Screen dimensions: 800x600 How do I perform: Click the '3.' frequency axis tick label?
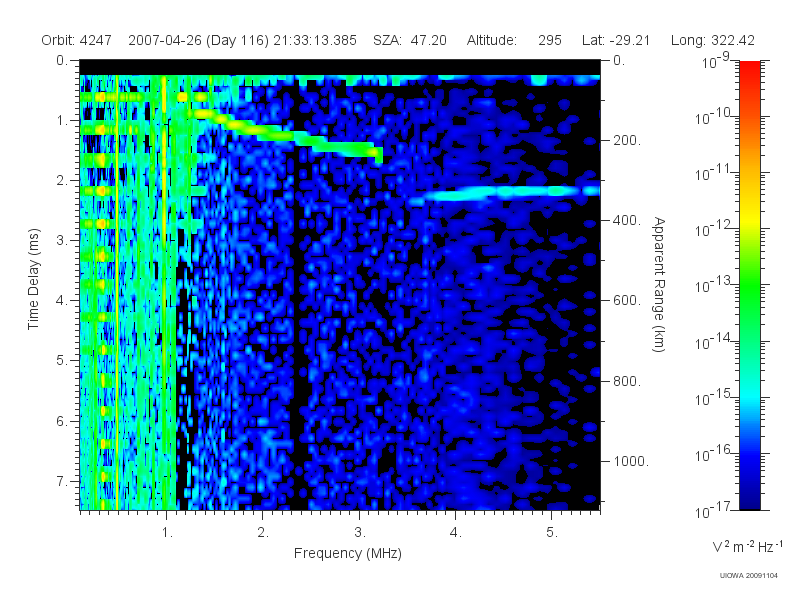(x=360, y=533)
